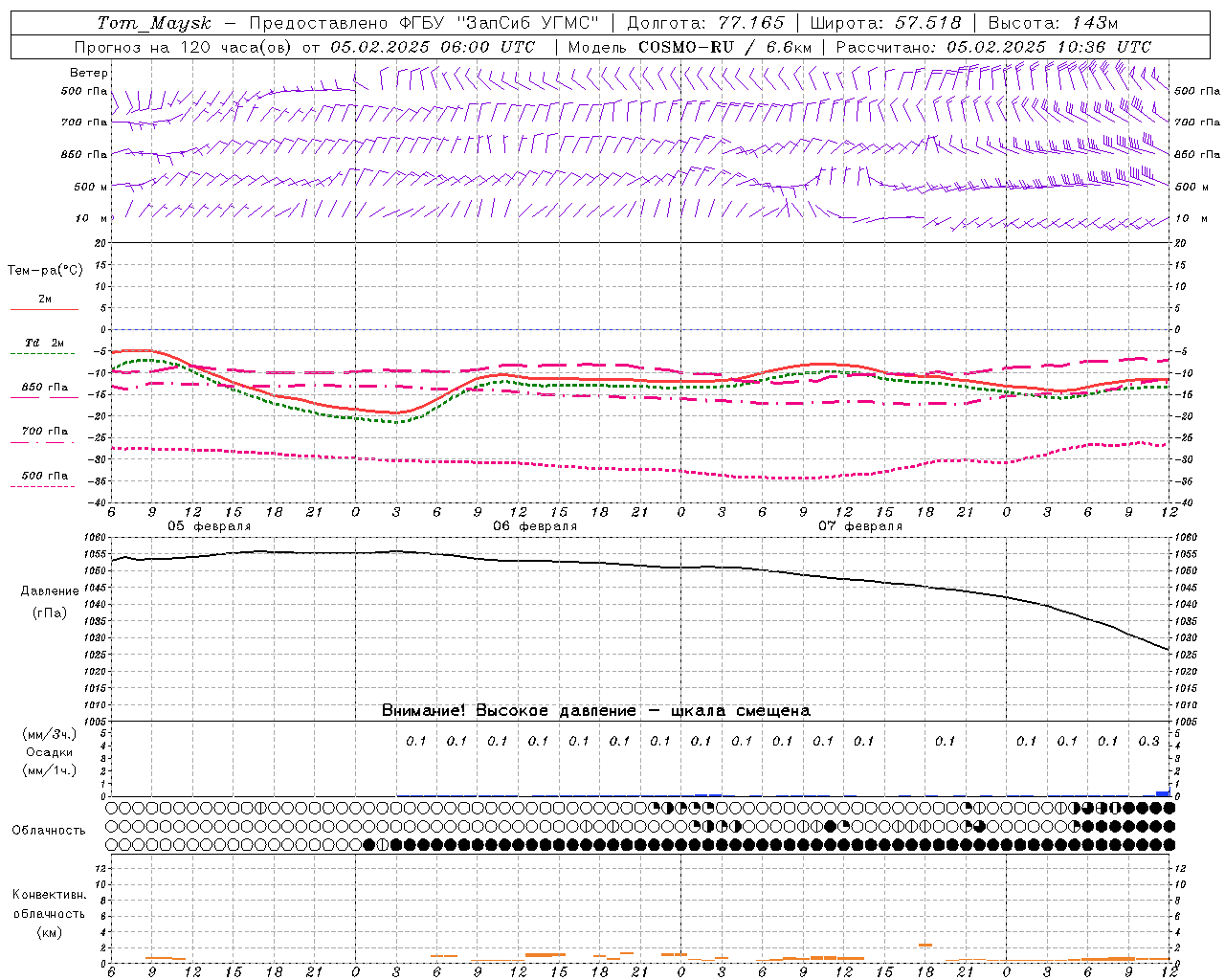Click the Облачность row label
This screenshot has height=980, width=1225.
click(x=49, y=830)
